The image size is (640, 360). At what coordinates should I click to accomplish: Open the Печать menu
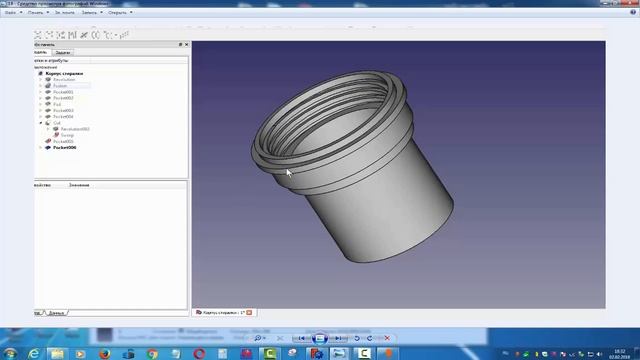[x=38, y=13]
